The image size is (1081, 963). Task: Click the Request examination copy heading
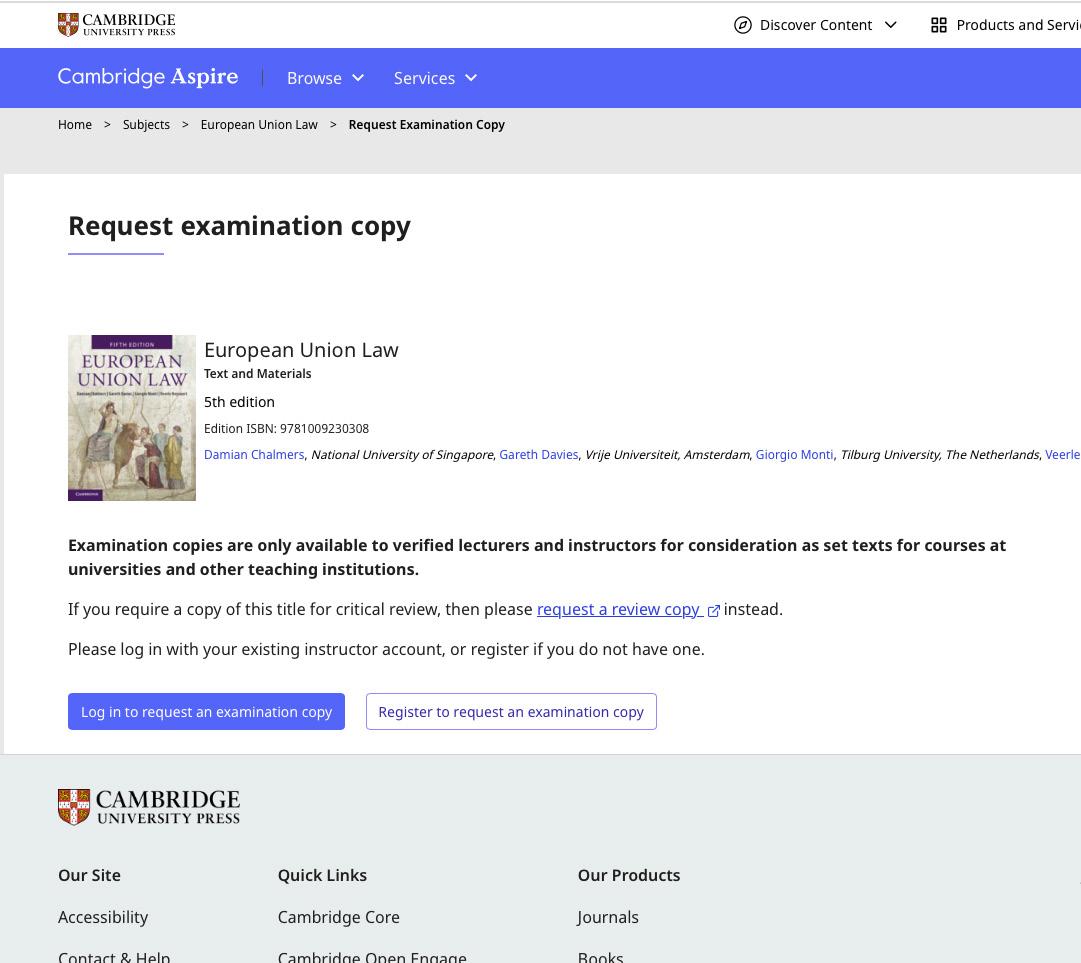tap(239, 226)
